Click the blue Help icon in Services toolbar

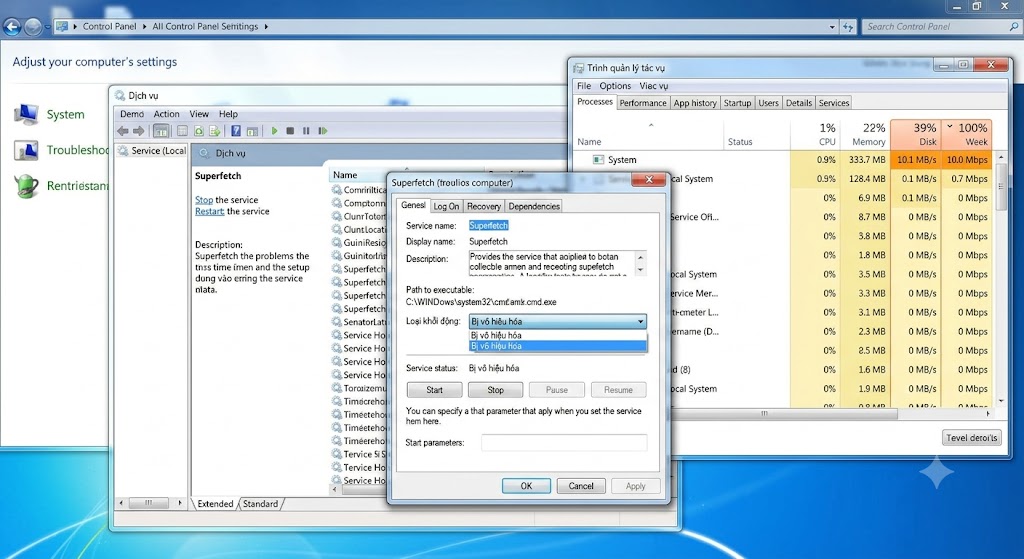pyautogui.click(x=236, y=131)
